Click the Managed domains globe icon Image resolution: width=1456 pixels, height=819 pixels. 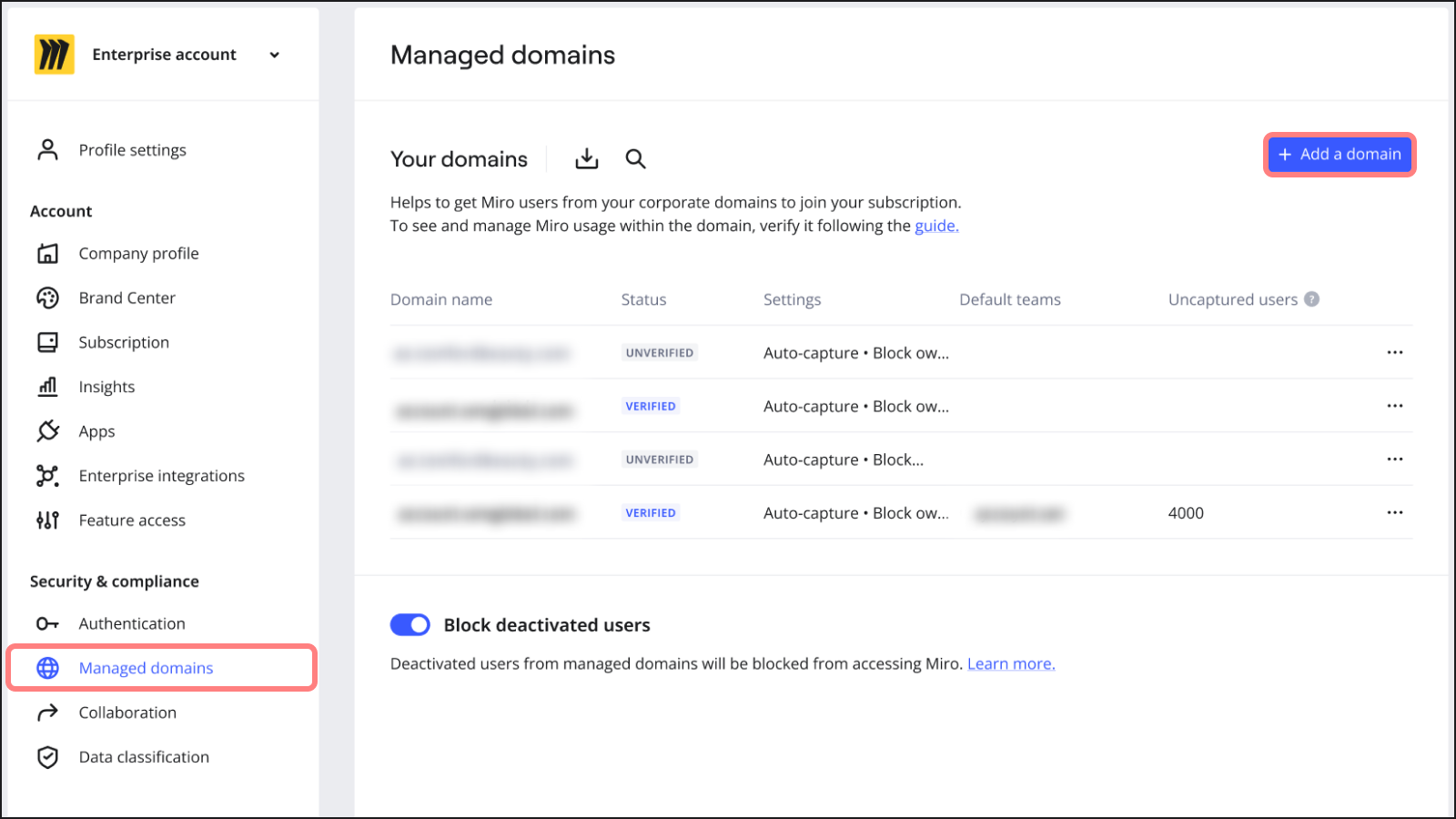[47, 668]
